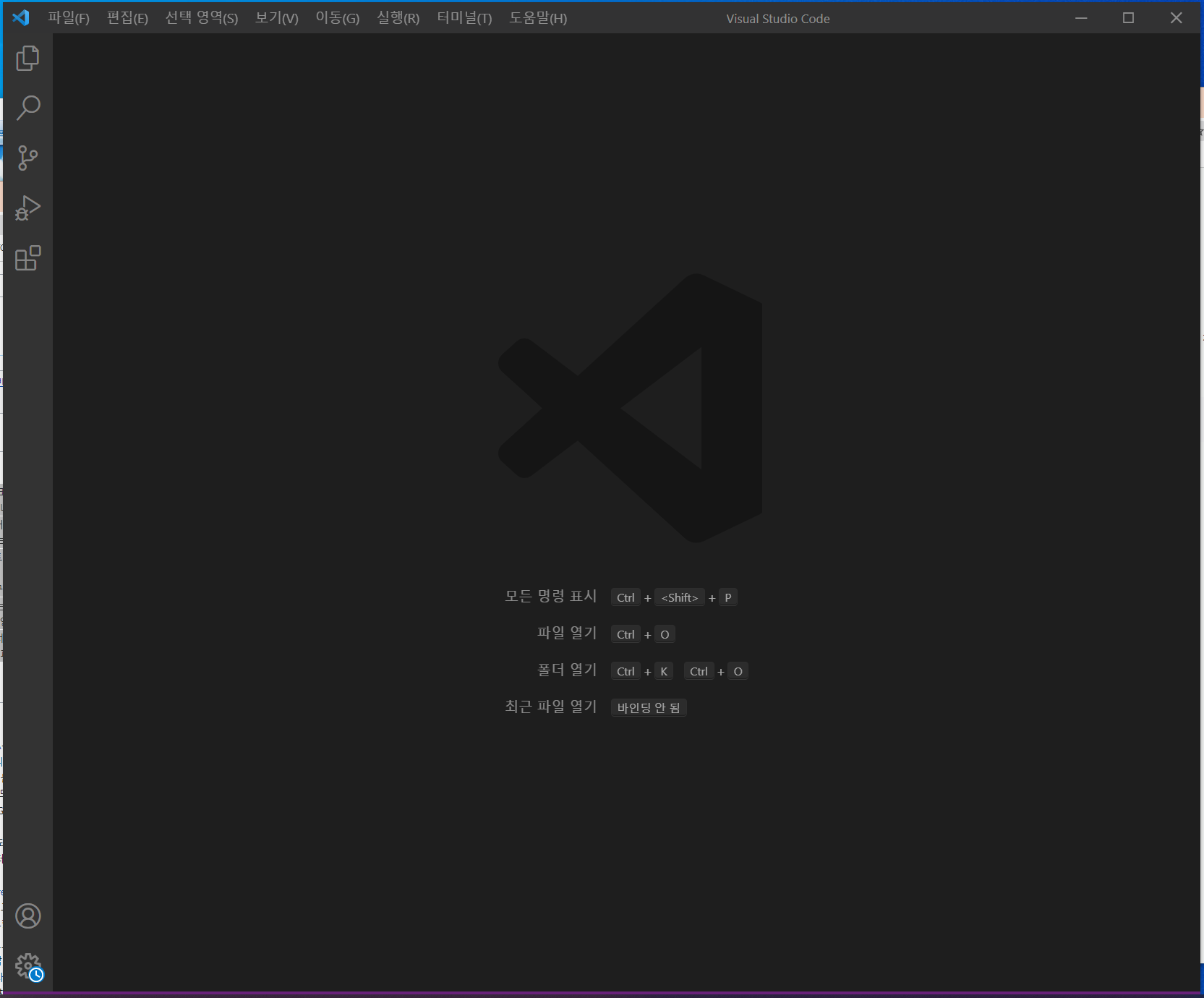Open the Run and Debug view
Screen dimensions: 1204x998
coord(27,208)
